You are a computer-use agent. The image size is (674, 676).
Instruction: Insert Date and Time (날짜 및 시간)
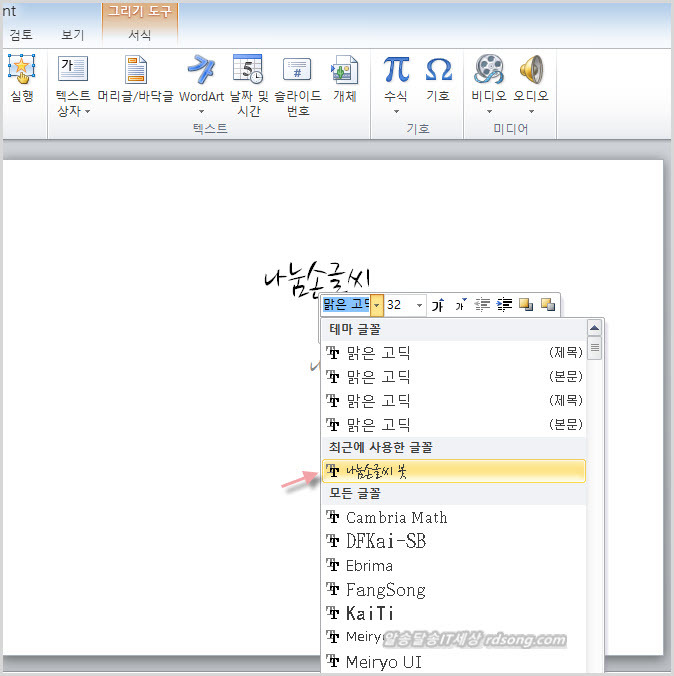246,70
